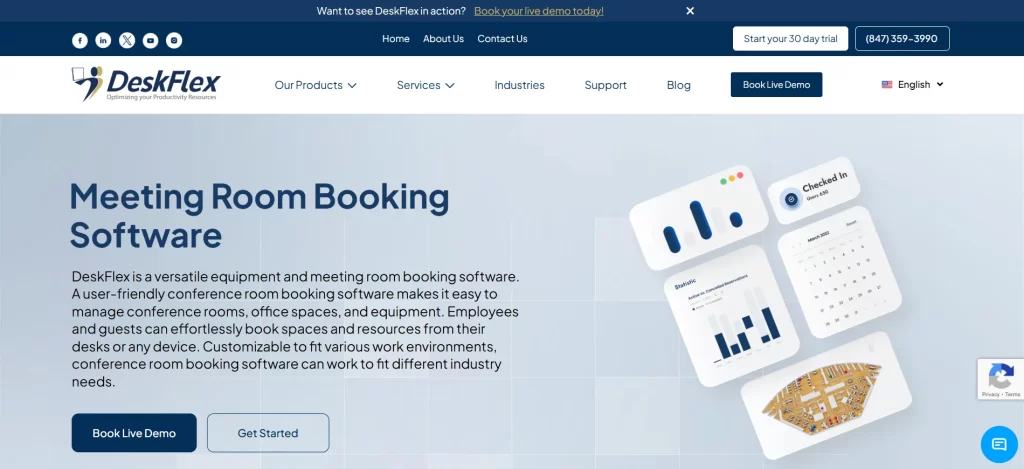This screenshot has width=1024, height=469.
Task: Open the DeskFlex Facebook page icon
Action: tap(80, 40)
